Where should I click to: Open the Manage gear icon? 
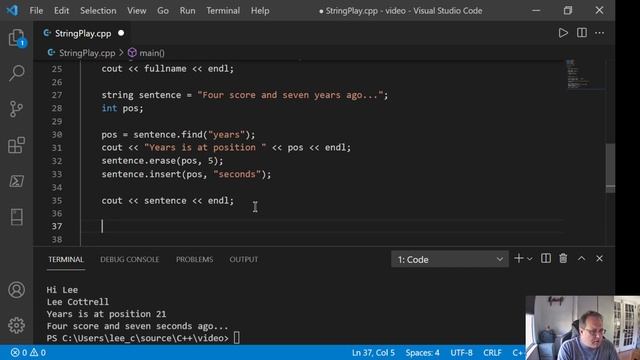point(17,325)
